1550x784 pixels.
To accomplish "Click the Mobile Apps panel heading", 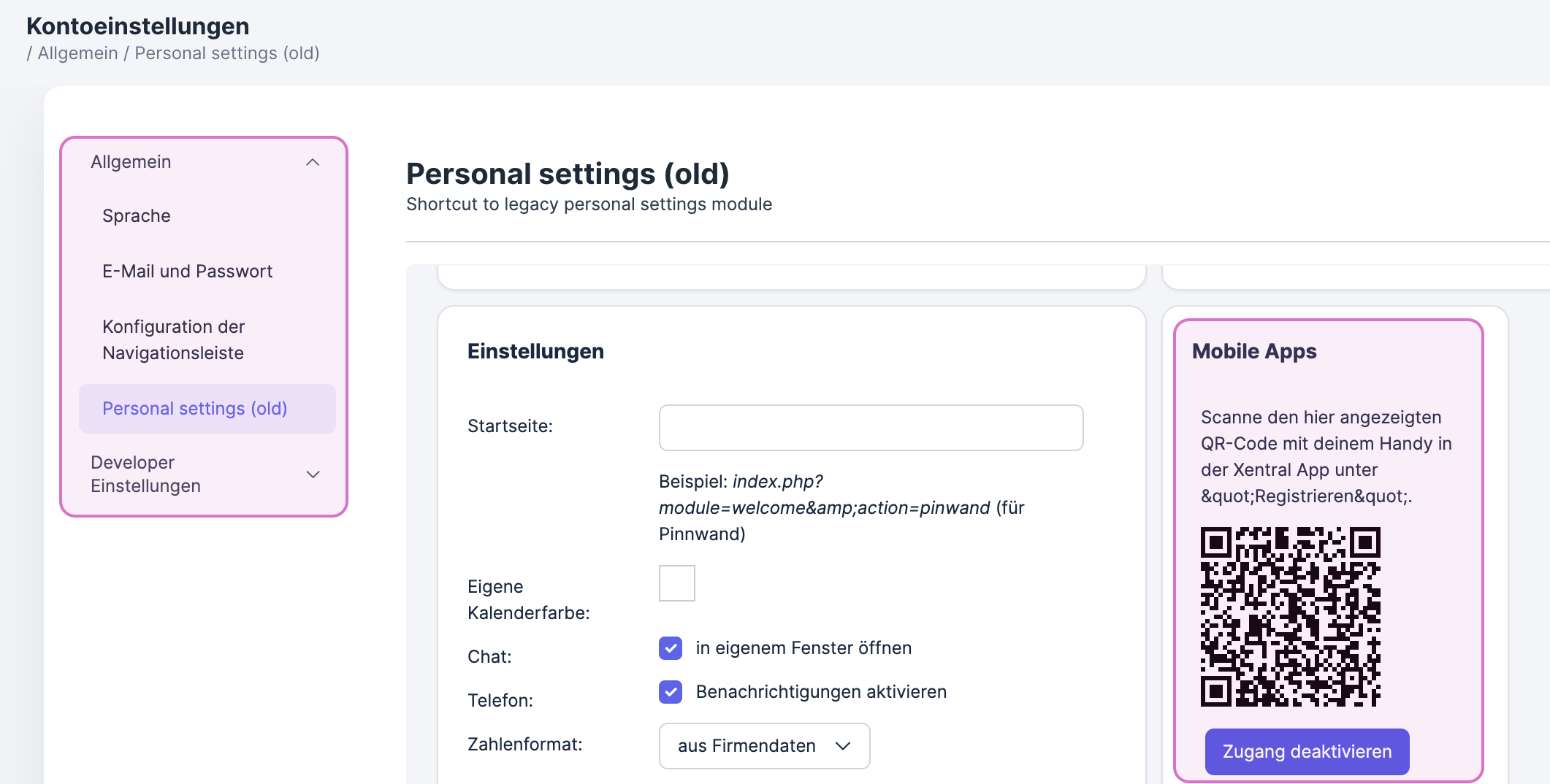I will pos(1254,351).
